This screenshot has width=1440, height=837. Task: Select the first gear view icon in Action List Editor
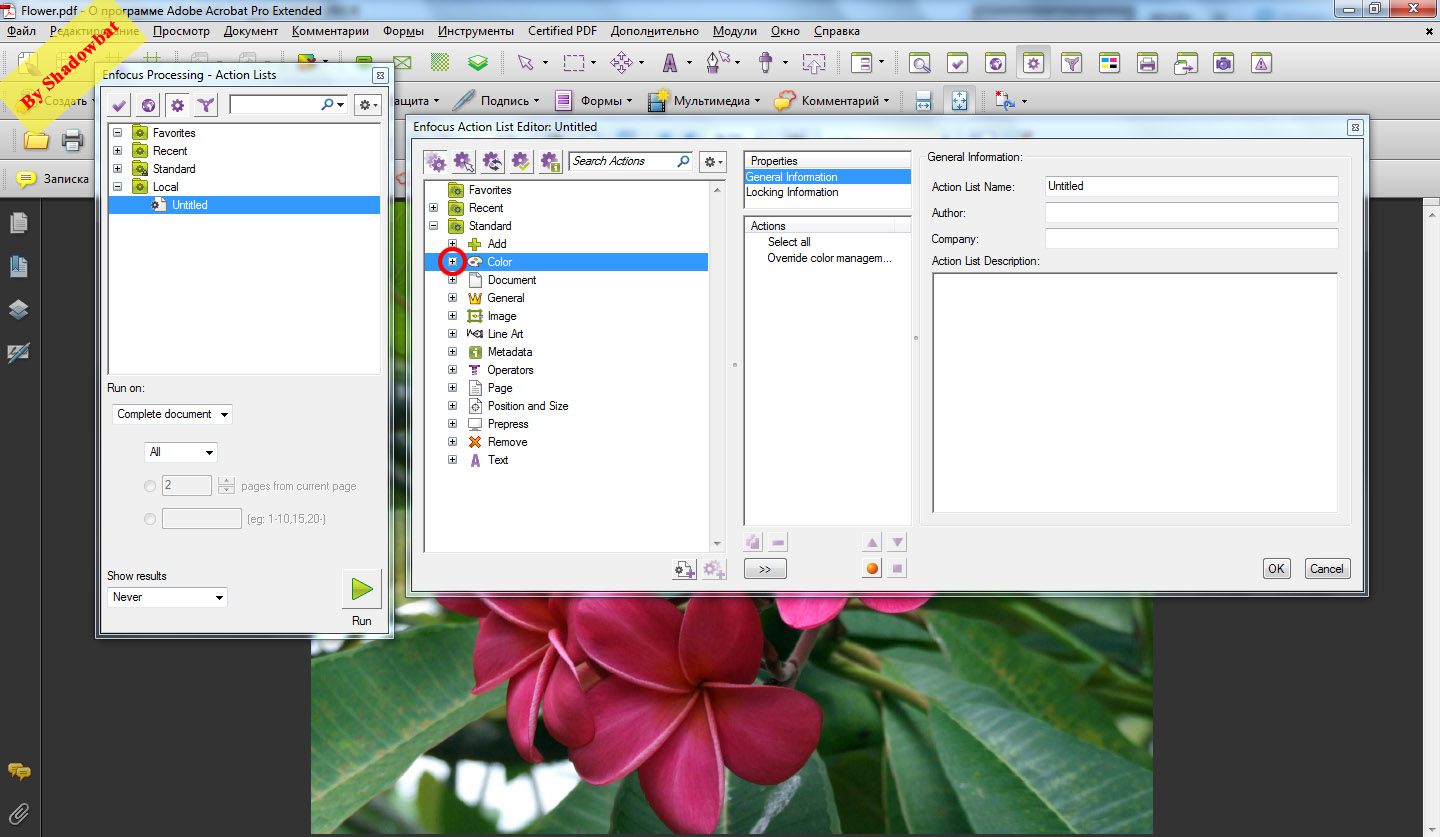tap(436, 161)
